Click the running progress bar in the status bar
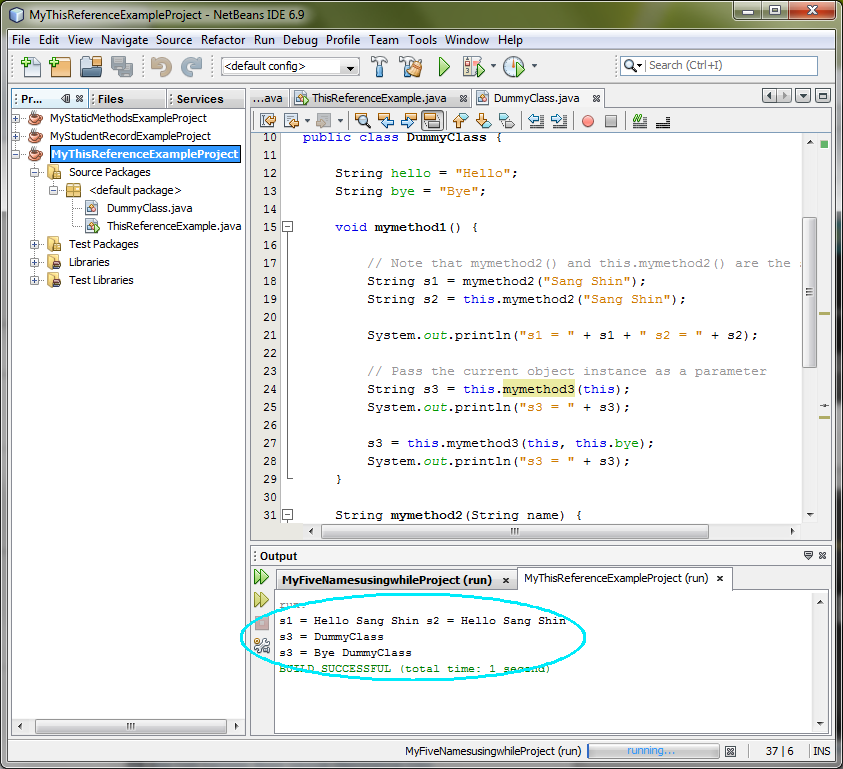843x769 pixels. [653, 751]
